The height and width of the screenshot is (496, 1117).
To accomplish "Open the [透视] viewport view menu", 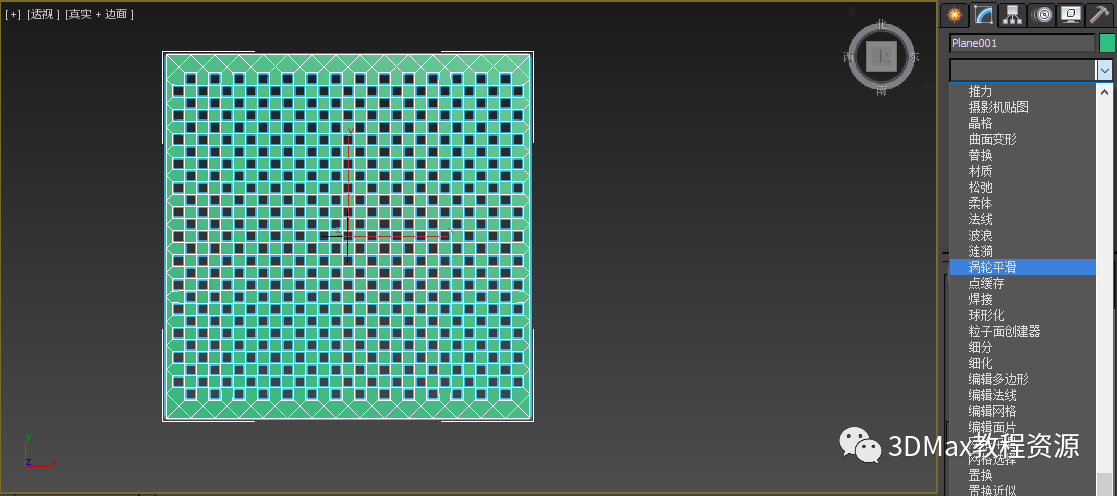I will click(x=43, y=14).
